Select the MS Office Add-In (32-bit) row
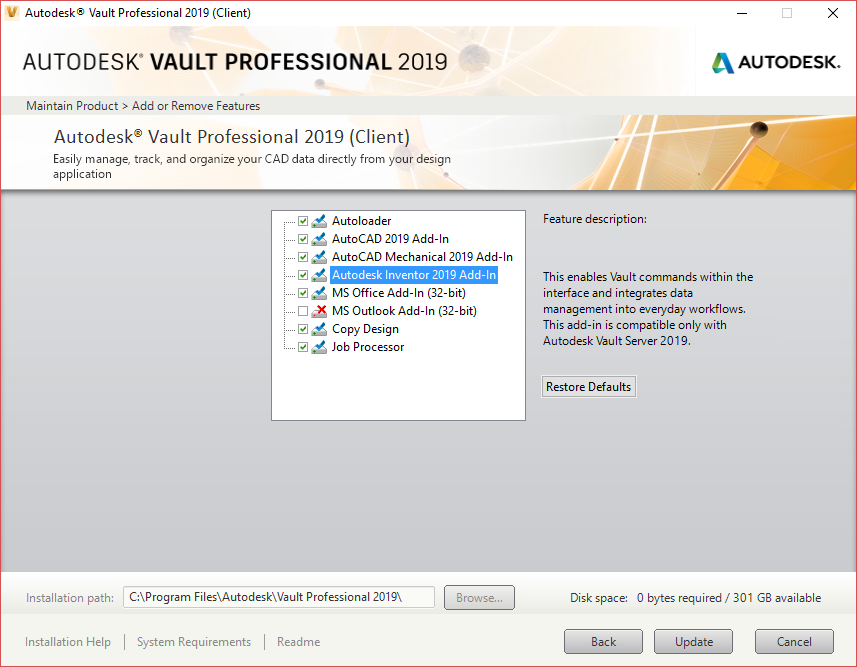 [x=398, y=293]
